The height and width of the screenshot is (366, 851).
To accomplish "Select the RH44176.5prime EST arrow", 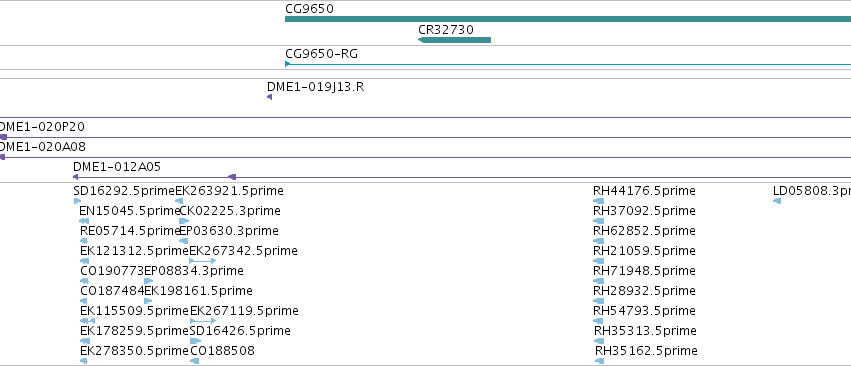I will point(599,201).
